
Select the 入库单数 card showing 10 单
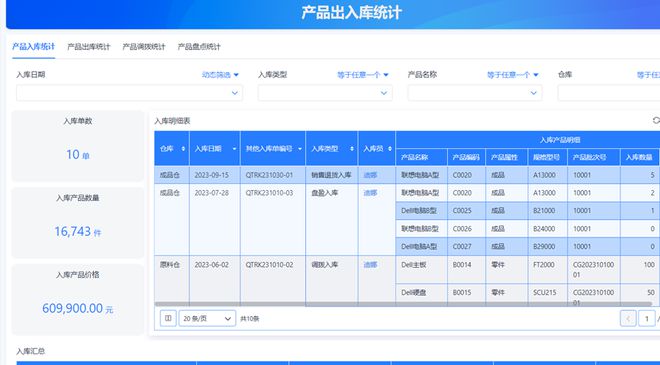coord(77,146)
